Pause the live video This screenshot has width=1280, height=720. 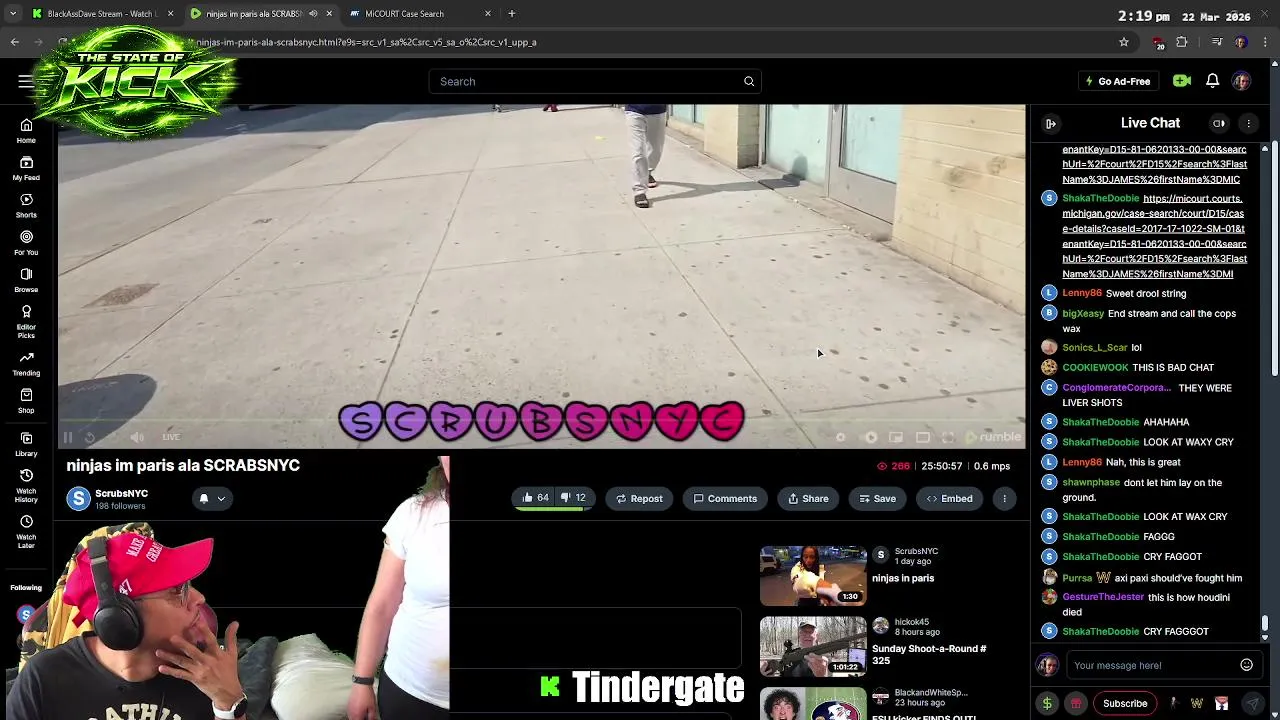(68, 437)
